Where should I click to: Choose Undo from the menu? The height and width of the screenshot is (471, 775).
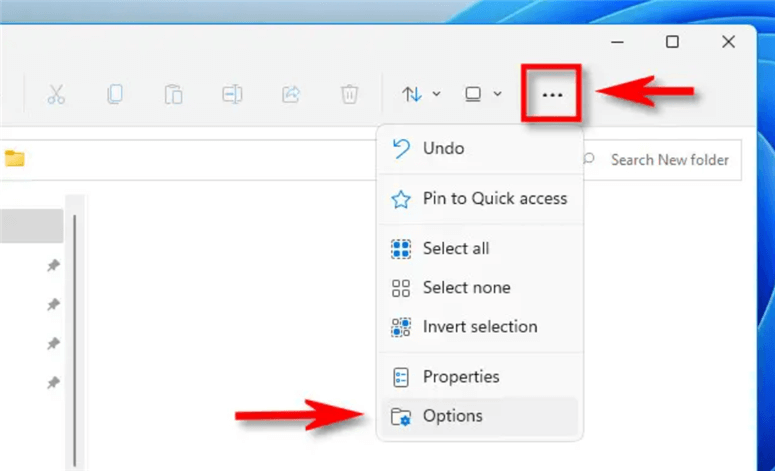point(479,148)
